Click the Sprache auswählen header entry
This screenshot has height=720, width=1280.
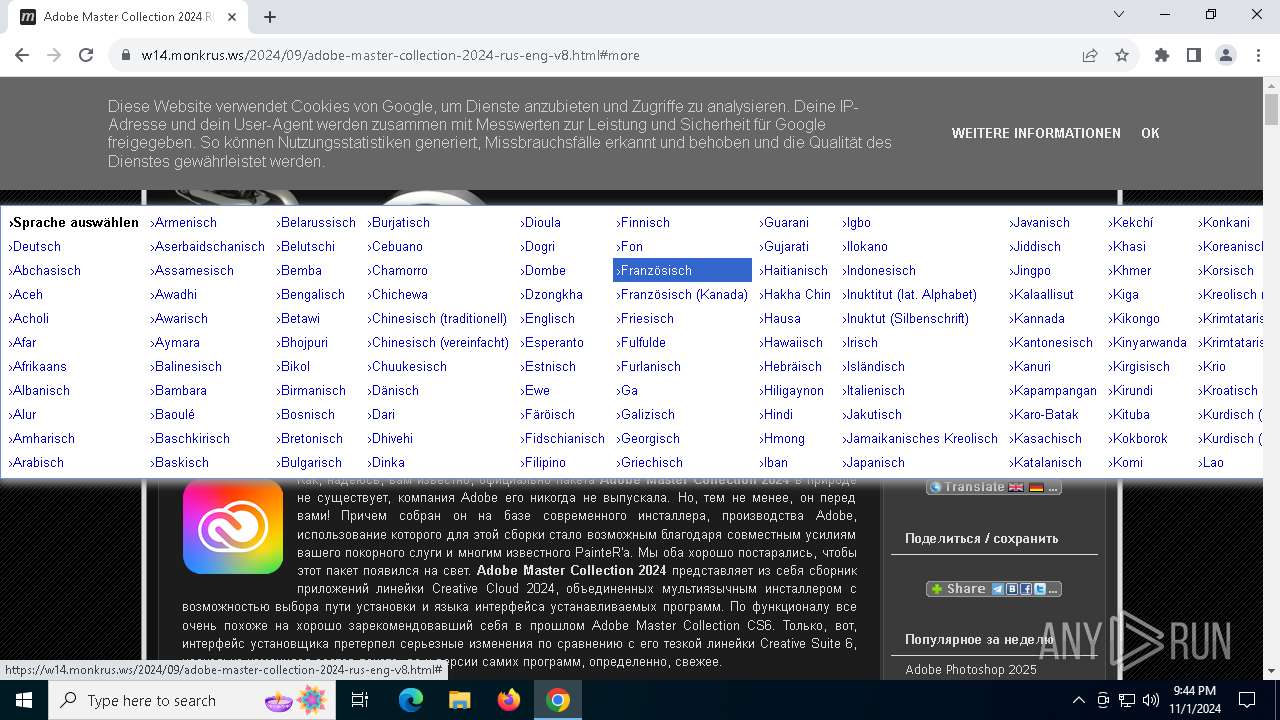tap(73, 222)
